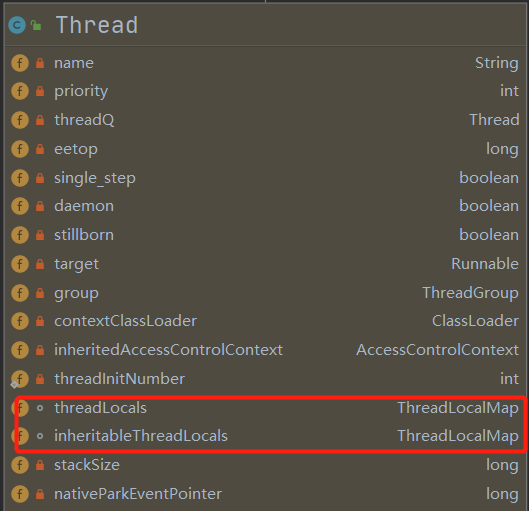Click the boolean type of single_step
The width and height of the screenshot is (529, 511).
point(489,178)
